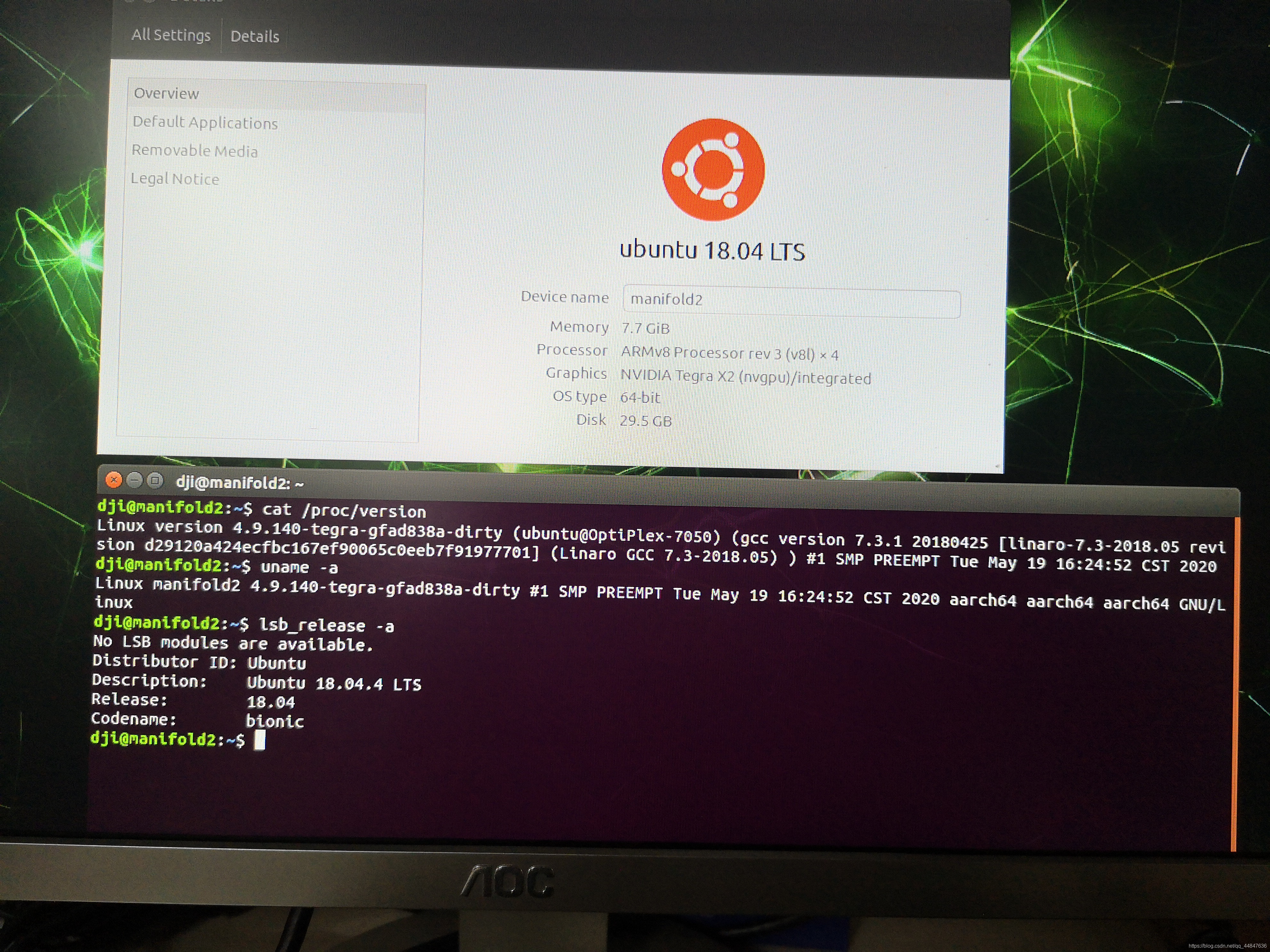This screenshot has height=952, width=1270.
Task: Click the 29.5 GB disk value
Action: 645,421
